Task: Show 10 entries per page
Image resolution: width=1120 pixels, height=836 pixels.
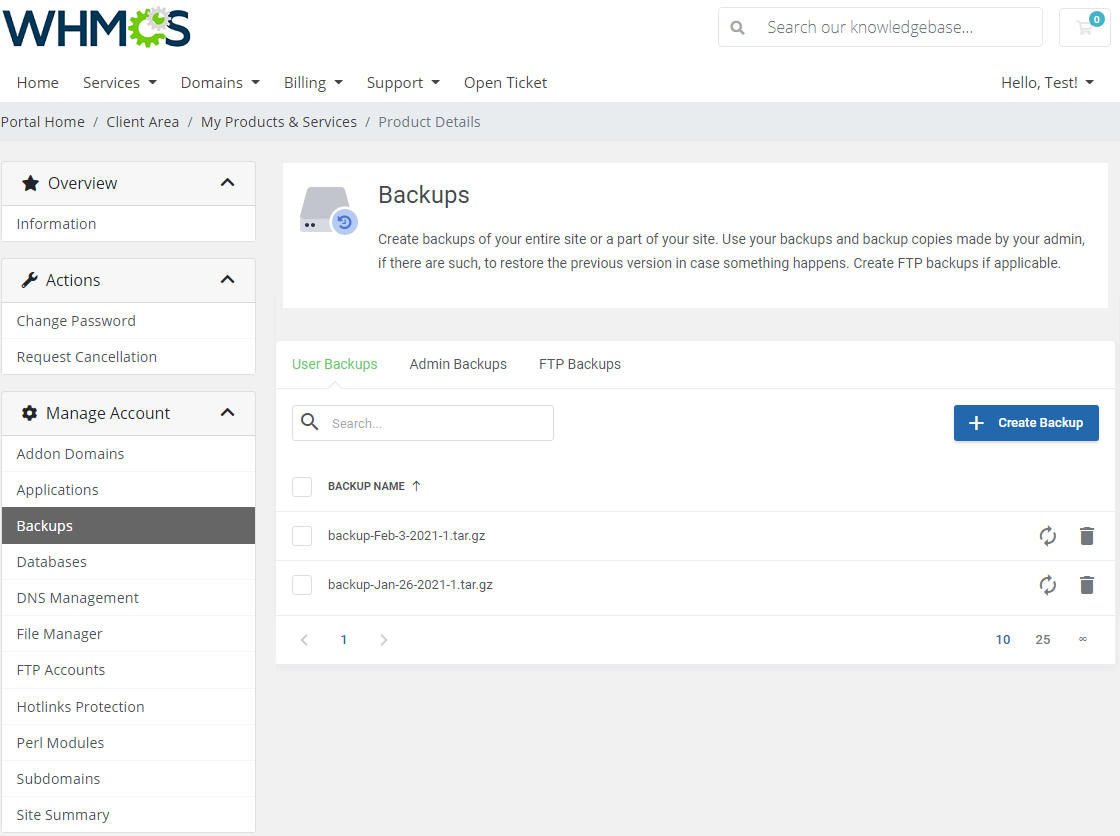Action: click(x=1003, y=640)
